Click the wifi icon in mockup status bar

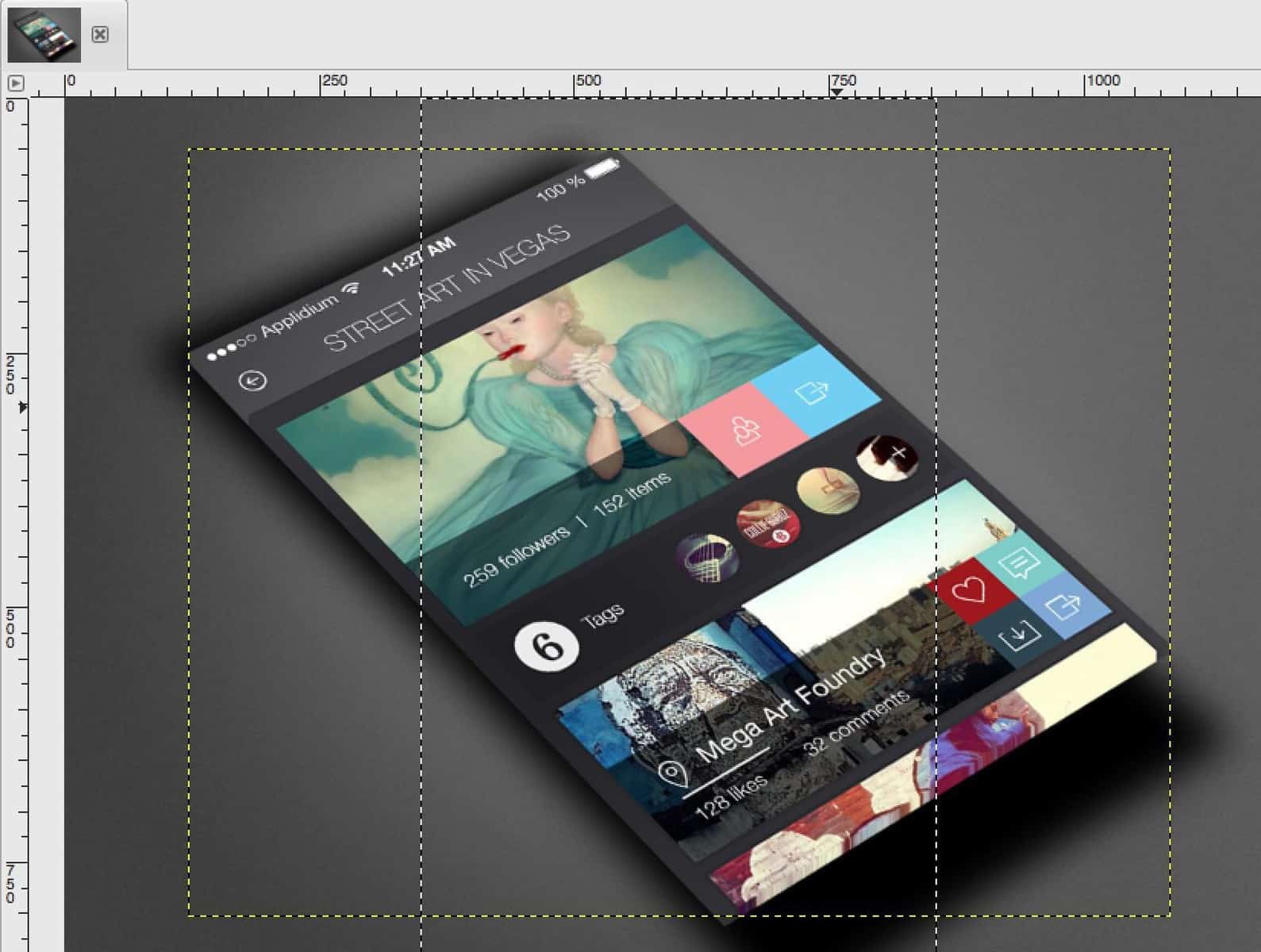(350, 289)
